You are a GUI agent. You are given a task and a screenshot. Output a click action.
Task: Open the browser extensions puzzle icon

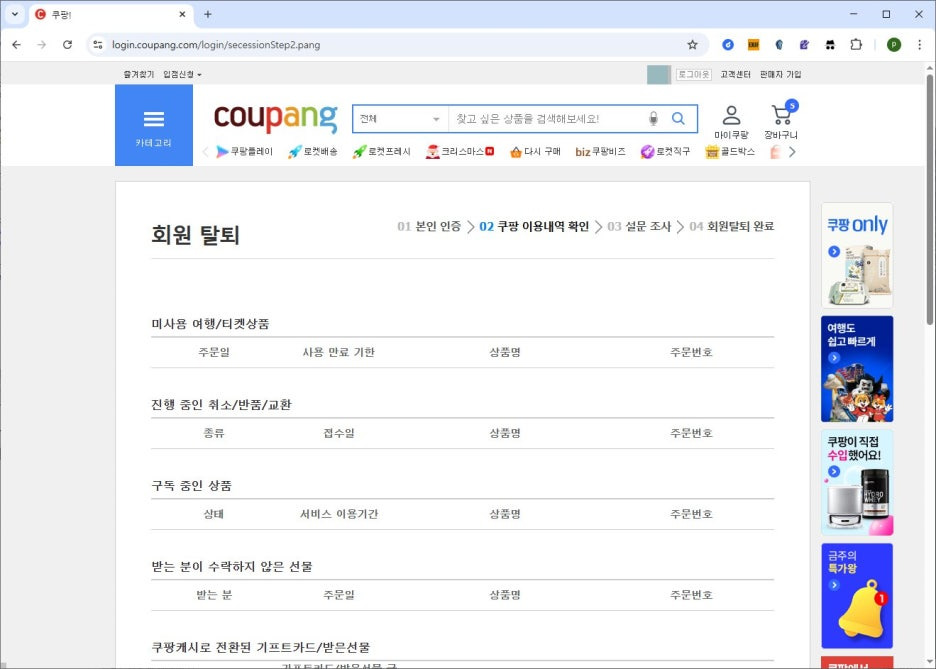[x=856, y=45]
